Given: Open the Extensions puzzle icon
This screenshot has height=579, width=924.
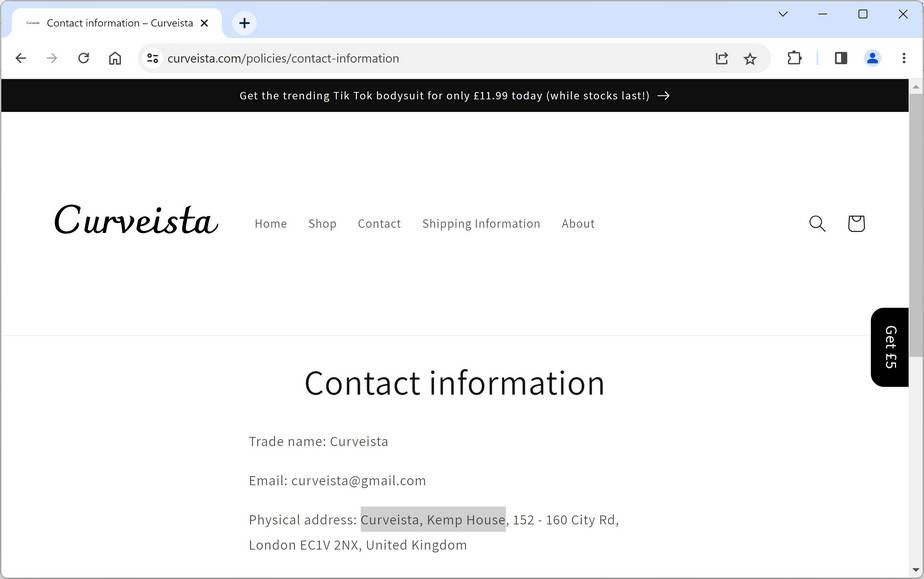Looking at the screenshot, I should coord(794,58).
